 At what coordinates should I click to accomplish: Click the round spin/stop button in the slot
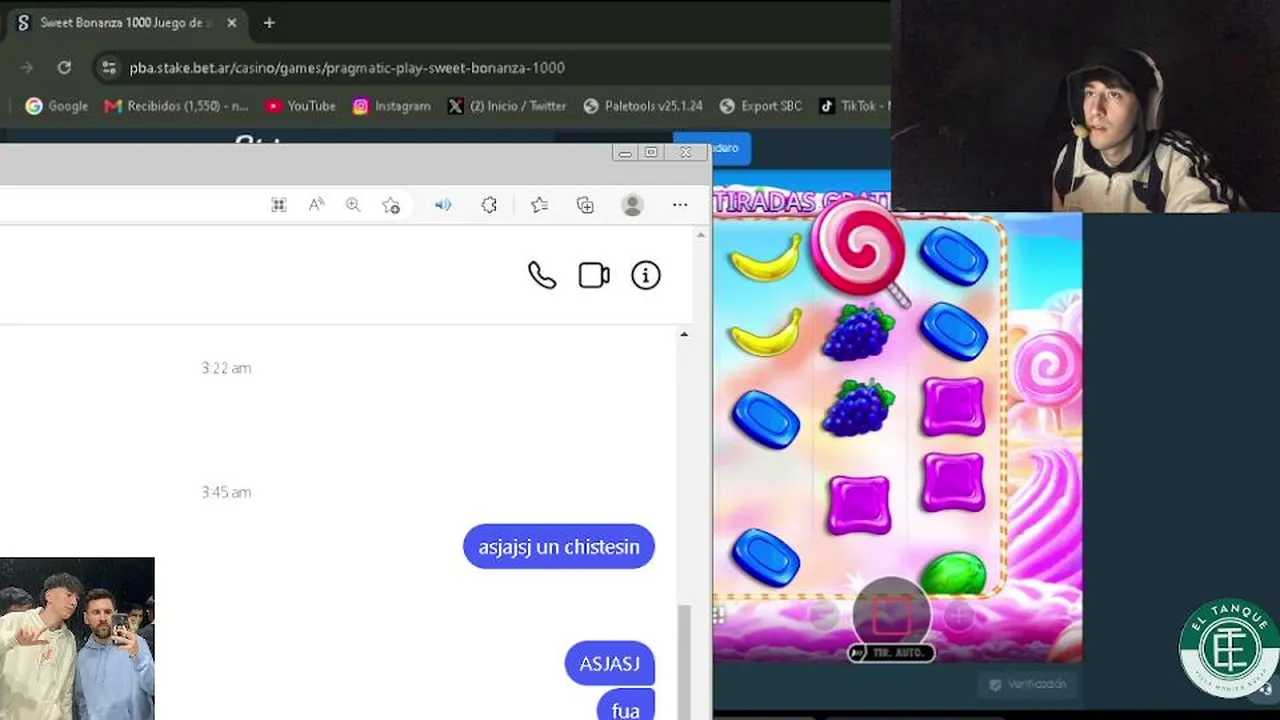click(x=891, y=614)
